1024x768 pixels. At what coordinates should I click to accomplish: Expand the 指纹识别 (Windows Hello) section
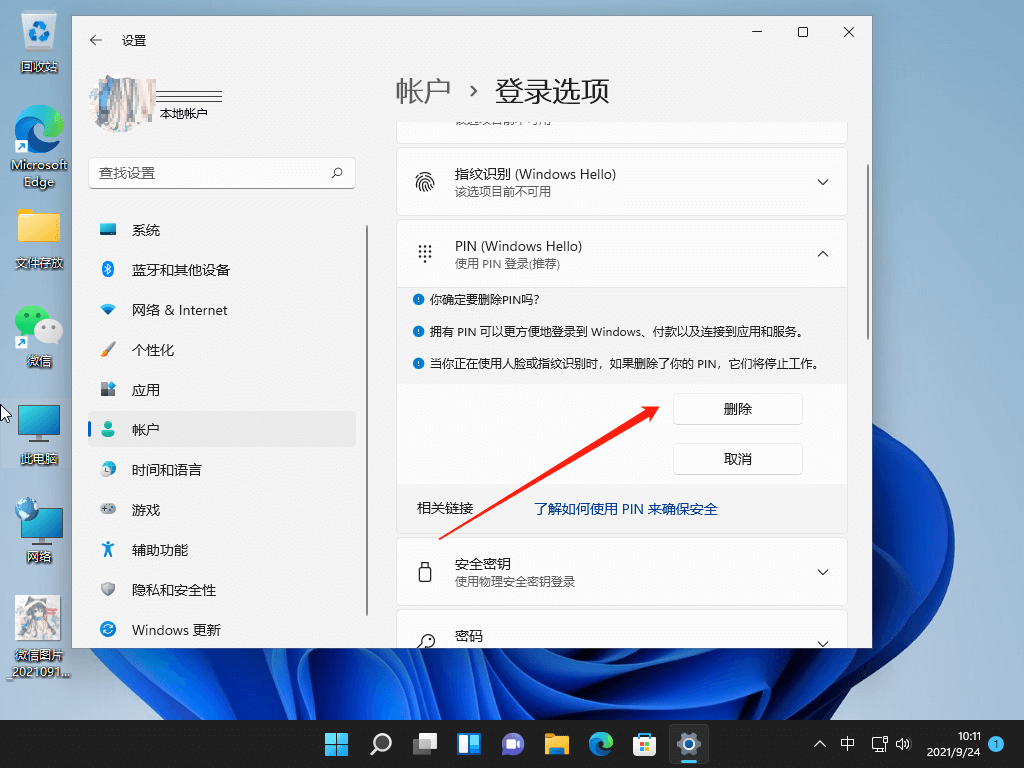point(822,181)
